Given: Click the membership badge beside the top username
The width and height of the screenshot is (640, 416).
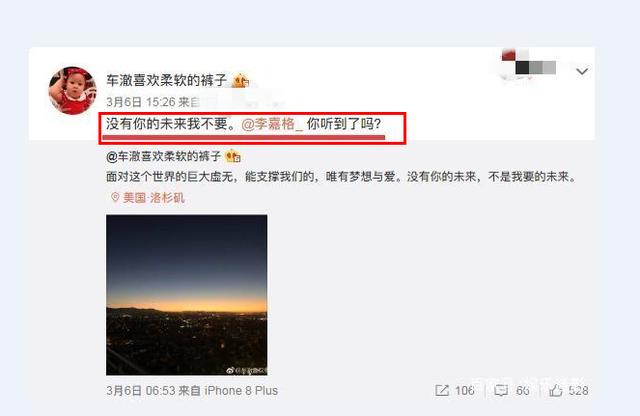Looking at the screenshot, I should [x=240, y=80].
